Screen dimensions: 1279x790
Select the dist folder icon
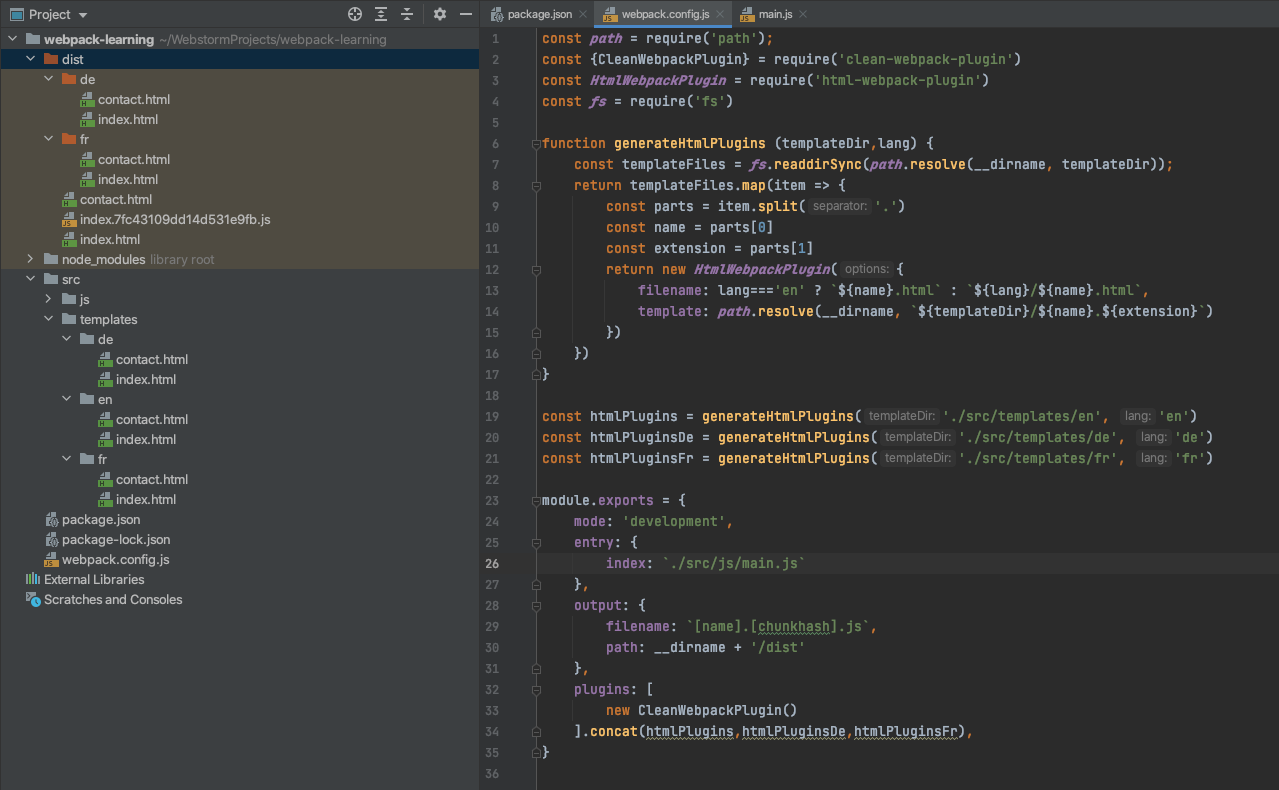coord(51,60)
